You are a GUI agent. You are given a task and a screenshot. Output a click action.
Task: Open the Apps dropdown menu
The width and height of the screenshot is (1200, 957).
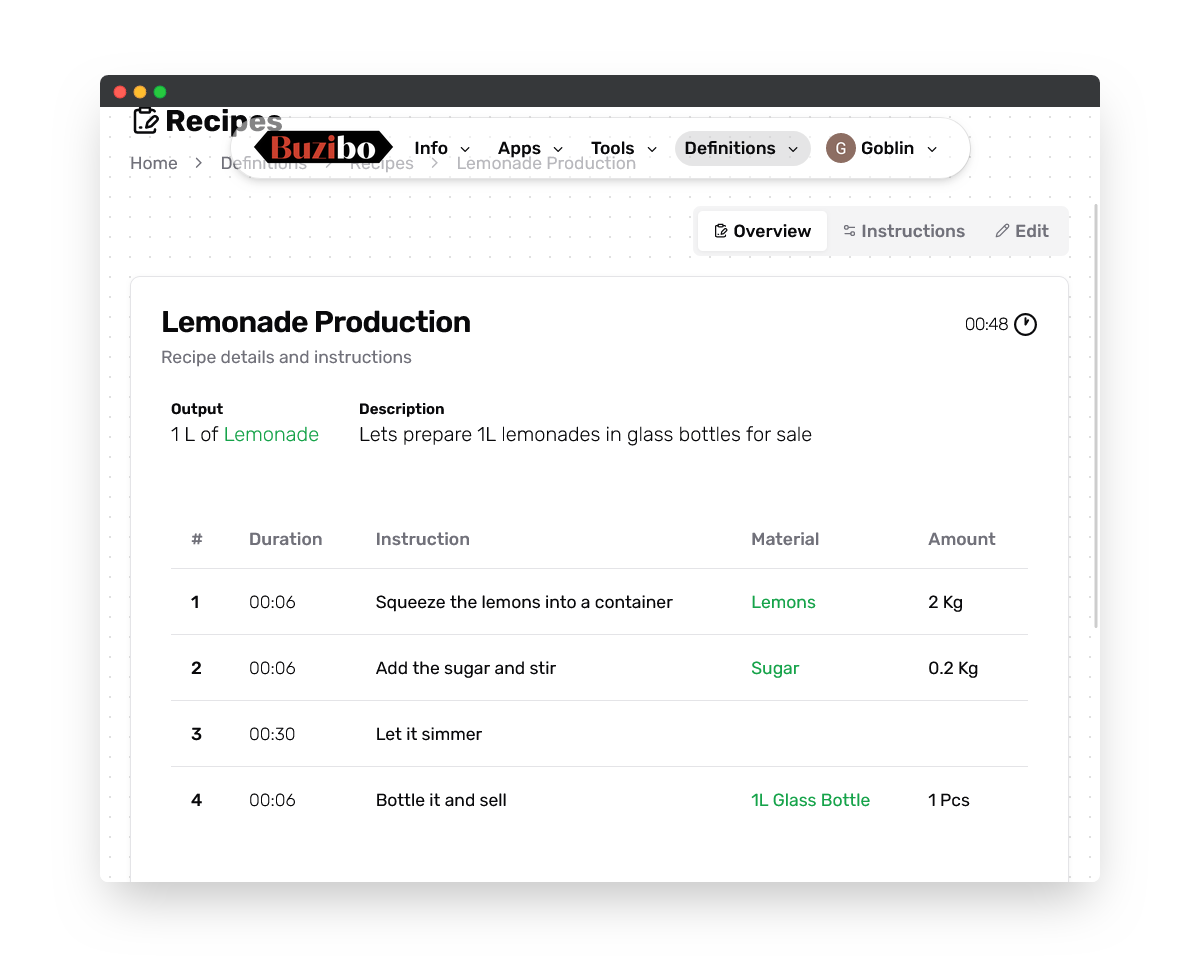530,148
